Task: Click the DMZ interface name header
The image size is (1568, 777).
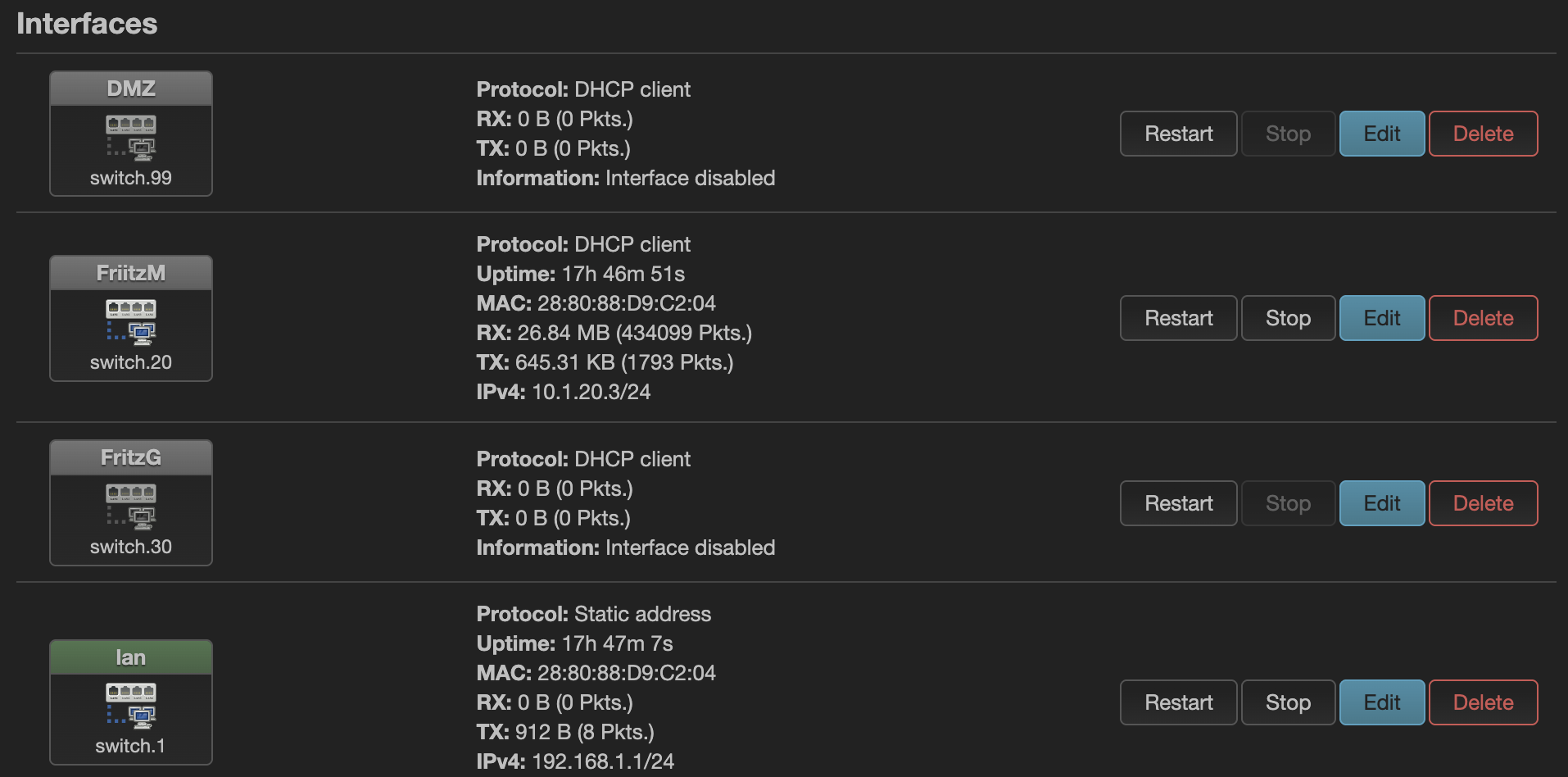Action: click(x=131, y=89)
